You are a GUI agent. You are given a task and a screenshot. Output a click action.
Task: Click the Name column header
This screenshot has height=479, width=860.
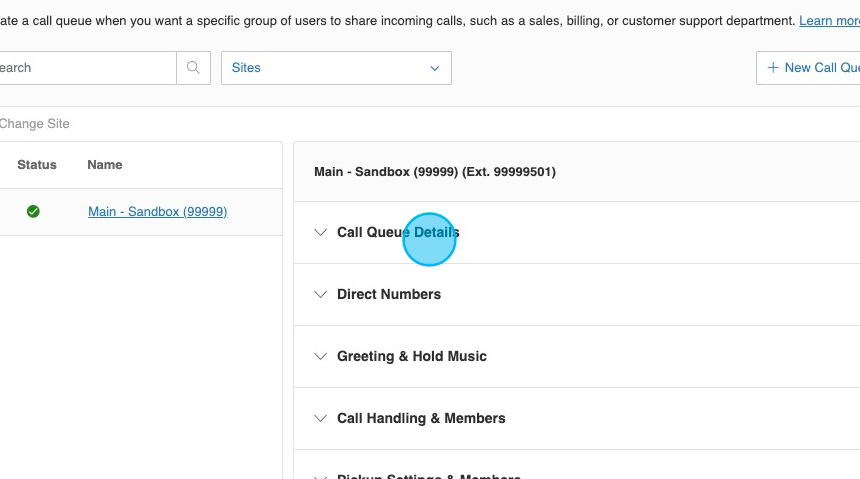click(x=105, y=165)
